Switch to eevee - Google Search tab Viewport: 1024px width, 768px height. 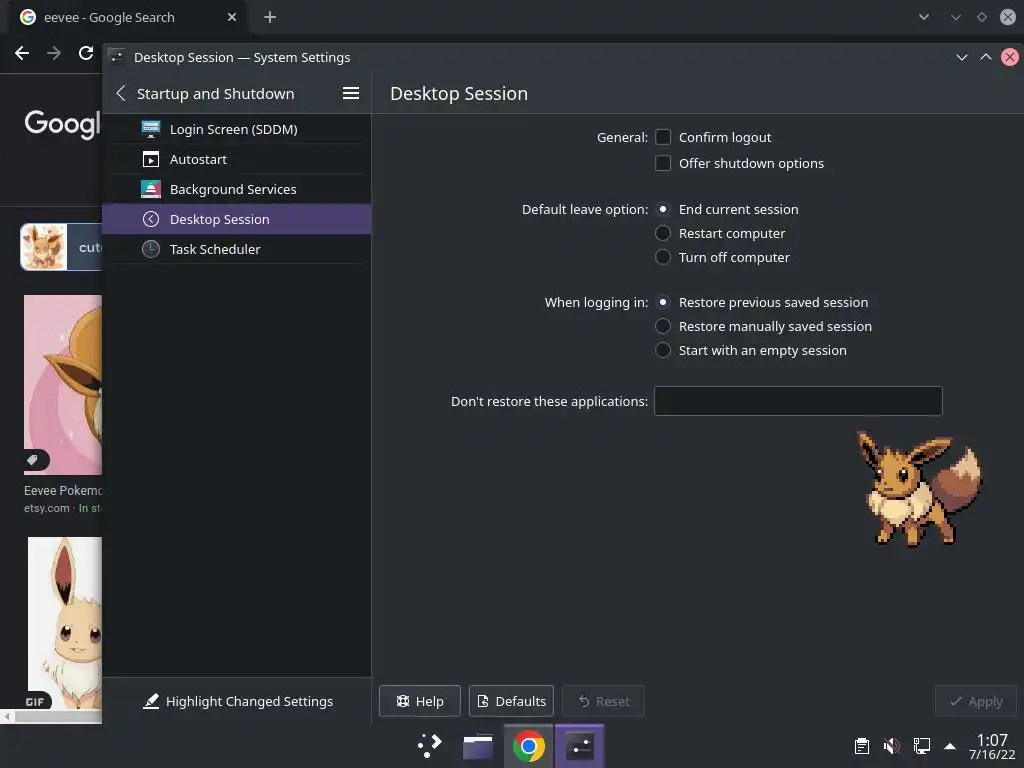(x=127, y=18)
